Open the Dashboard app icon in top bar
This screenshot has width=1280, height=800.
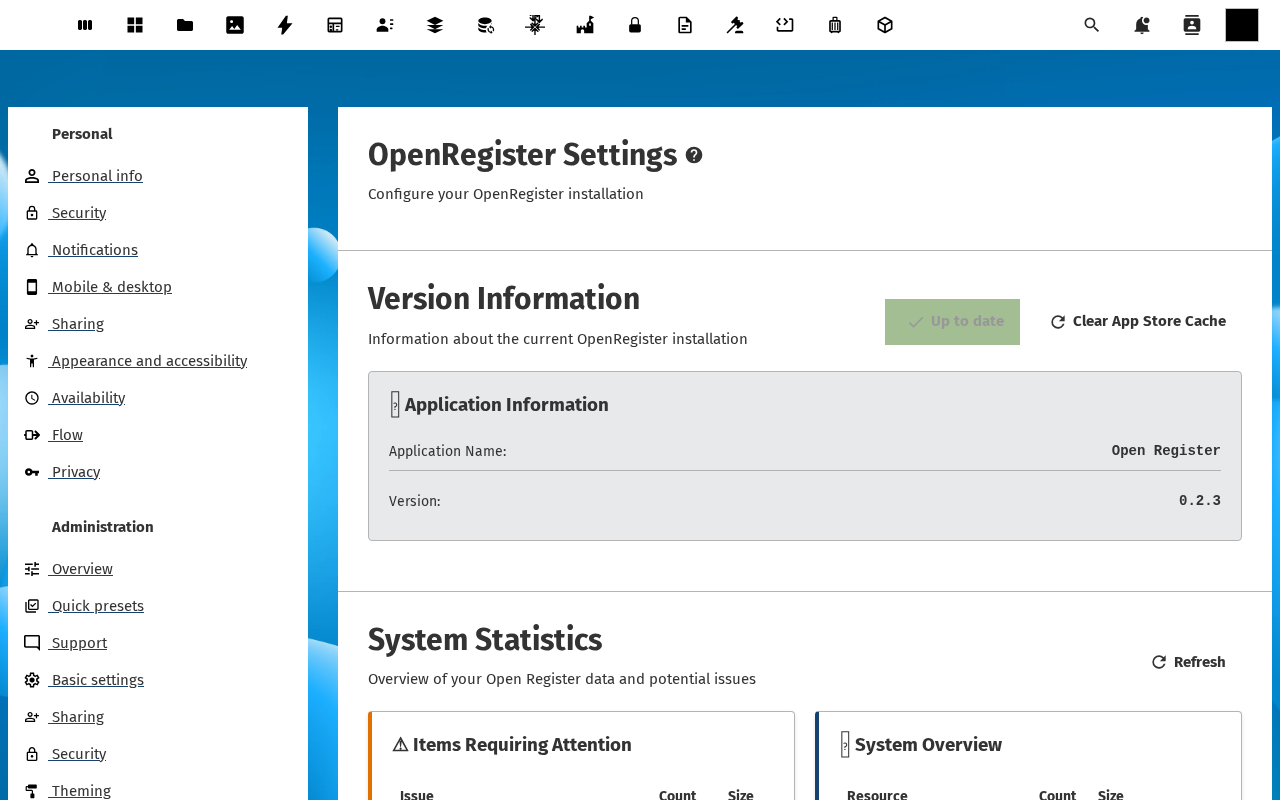pyautogui.click(x=85, y=25)
